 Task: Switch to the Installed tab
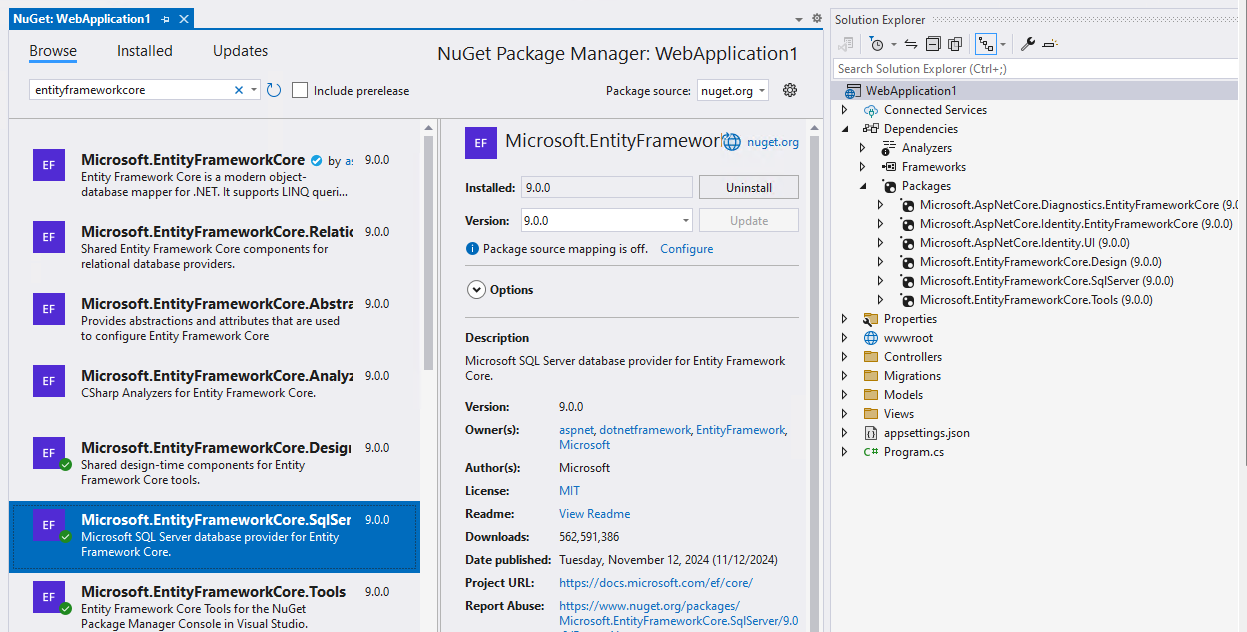click(145, 51)
